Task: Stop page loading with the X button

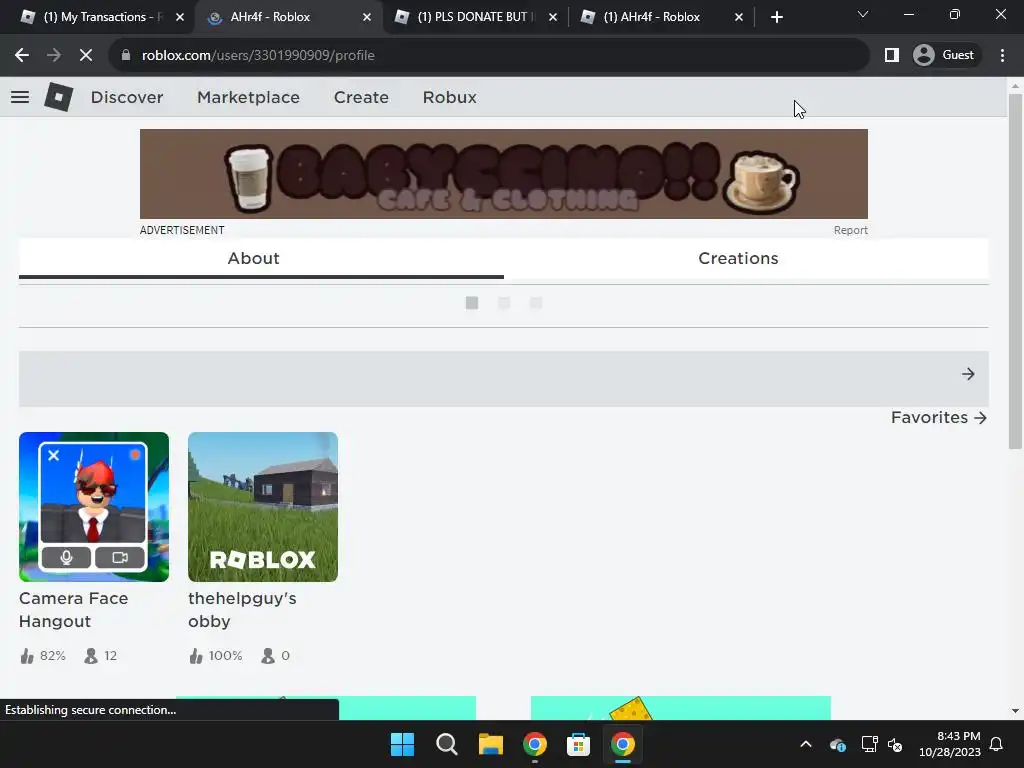Action: click(86, 56)
